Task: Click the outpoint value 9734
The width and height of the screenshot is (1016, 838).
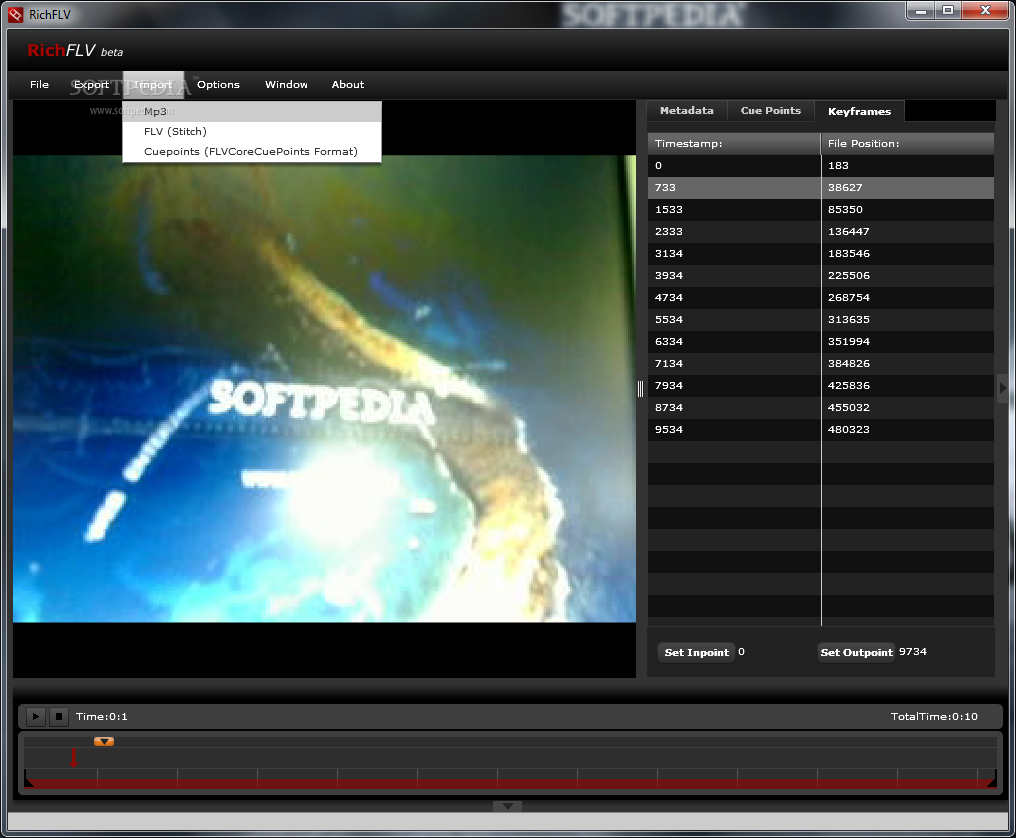Action: [912, 651]
